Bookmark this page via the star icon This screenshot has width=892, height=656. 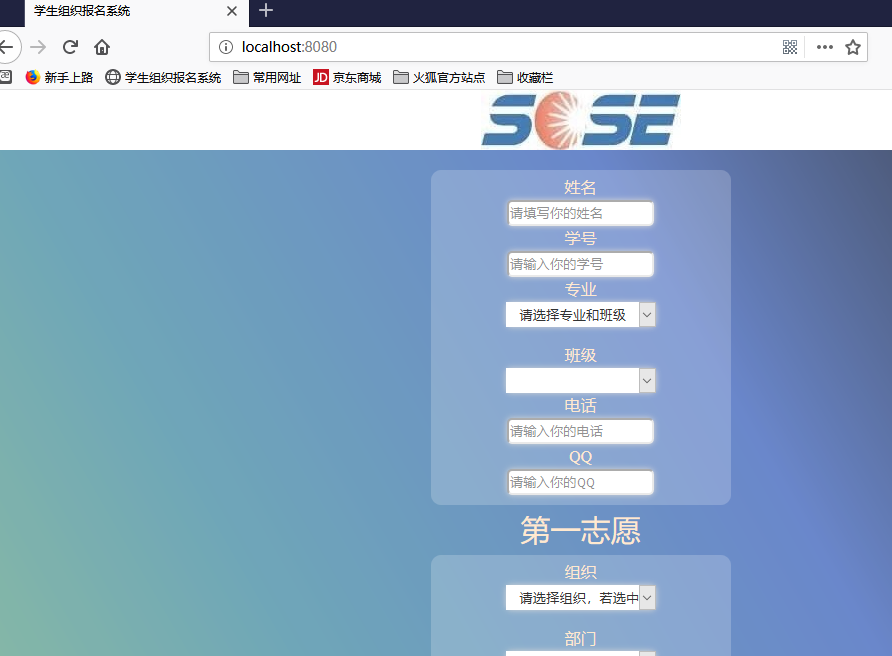click(852, 47)
